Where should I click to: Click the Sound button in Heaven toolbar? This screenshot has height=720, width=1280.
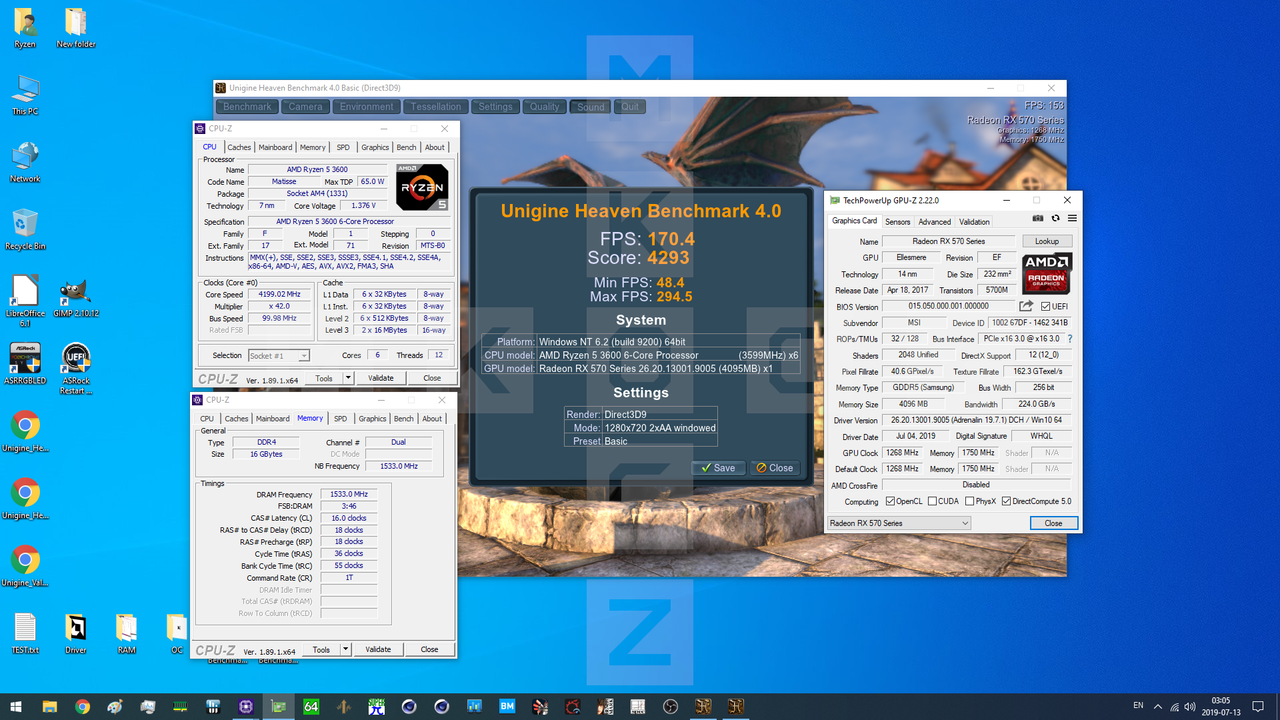tap(591, 106)
